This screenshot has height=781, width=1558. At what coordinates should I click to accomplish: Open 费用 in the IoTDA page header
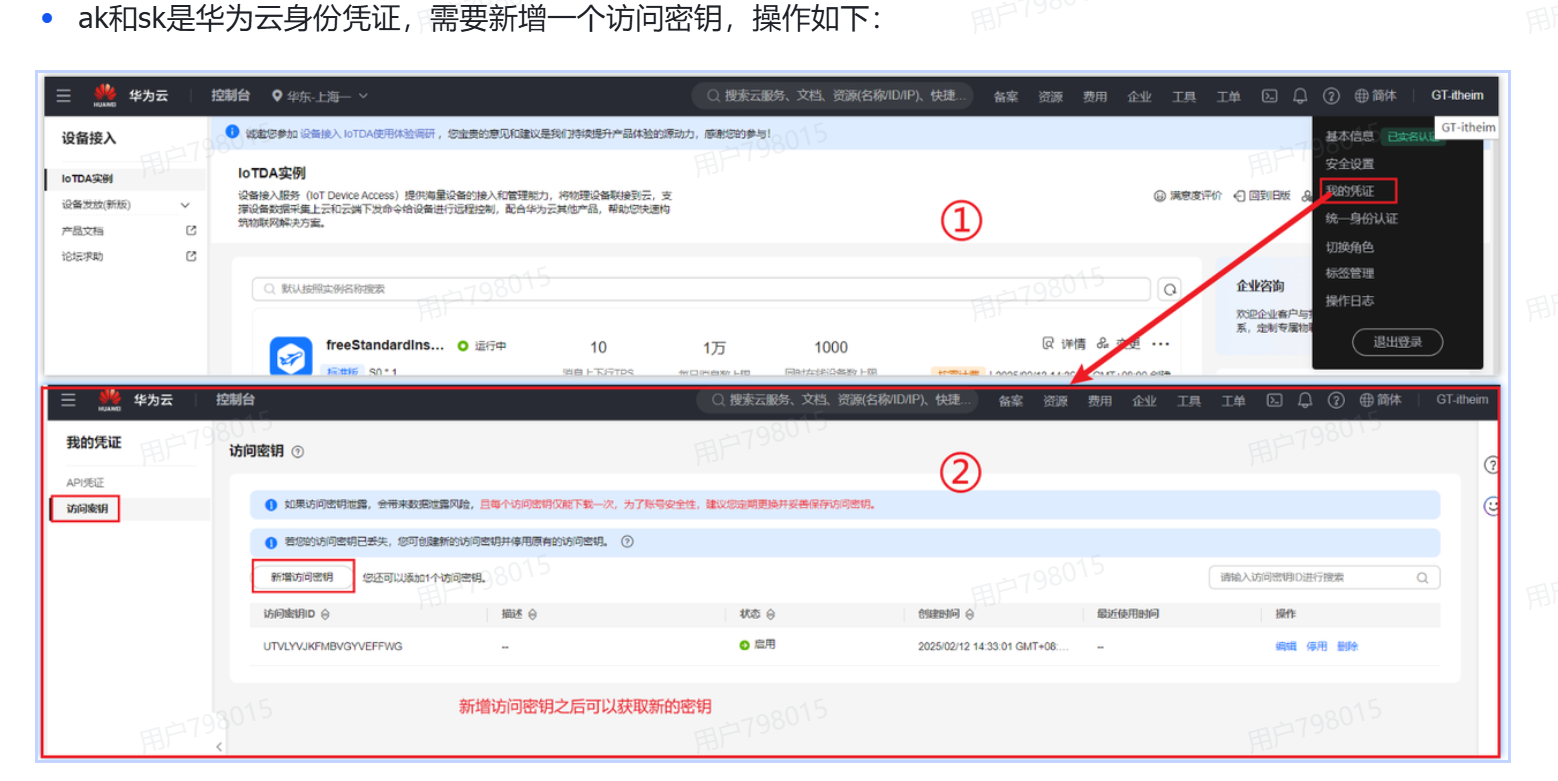pos(1095,97)
